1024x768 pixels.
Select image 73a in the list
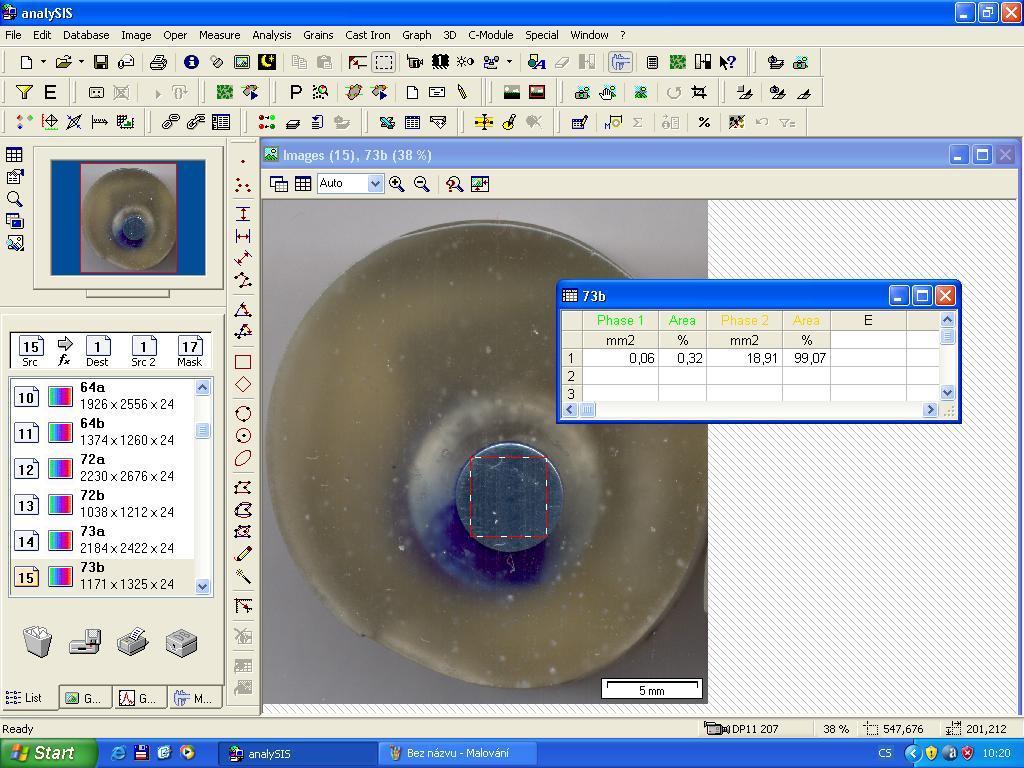point(103,540)
